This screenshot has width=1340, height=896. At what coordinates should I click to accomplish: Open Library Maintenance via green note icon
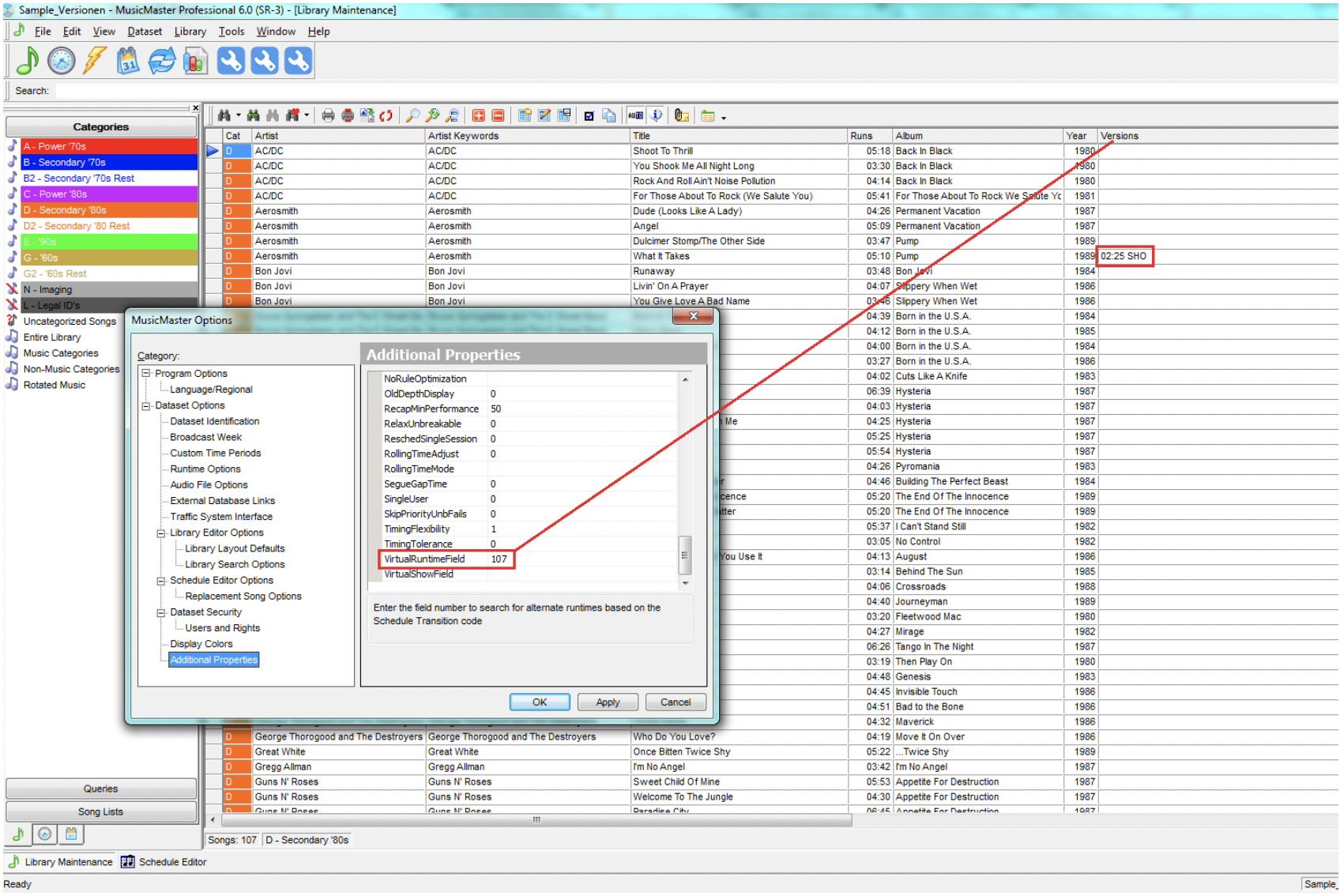(x=28, y=61)
